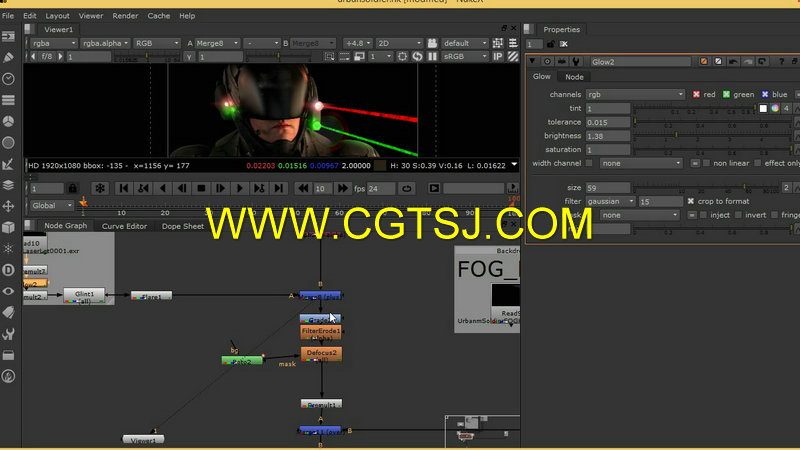The image size is (800, 450).
Task: Toggle the red channel checkbox
Action: click(x=696, y=94)
